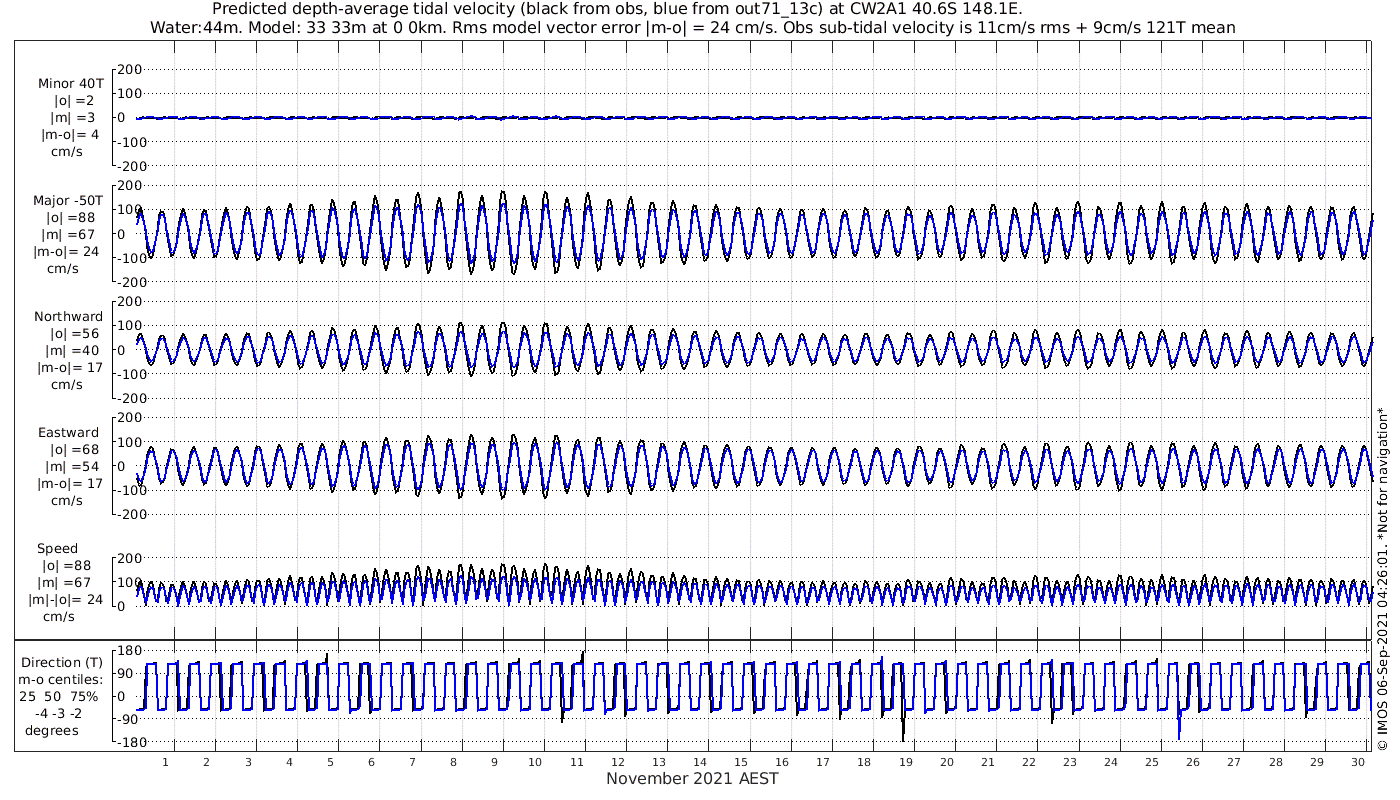Click day 1 tick label on time axis

tap(165, 763)
